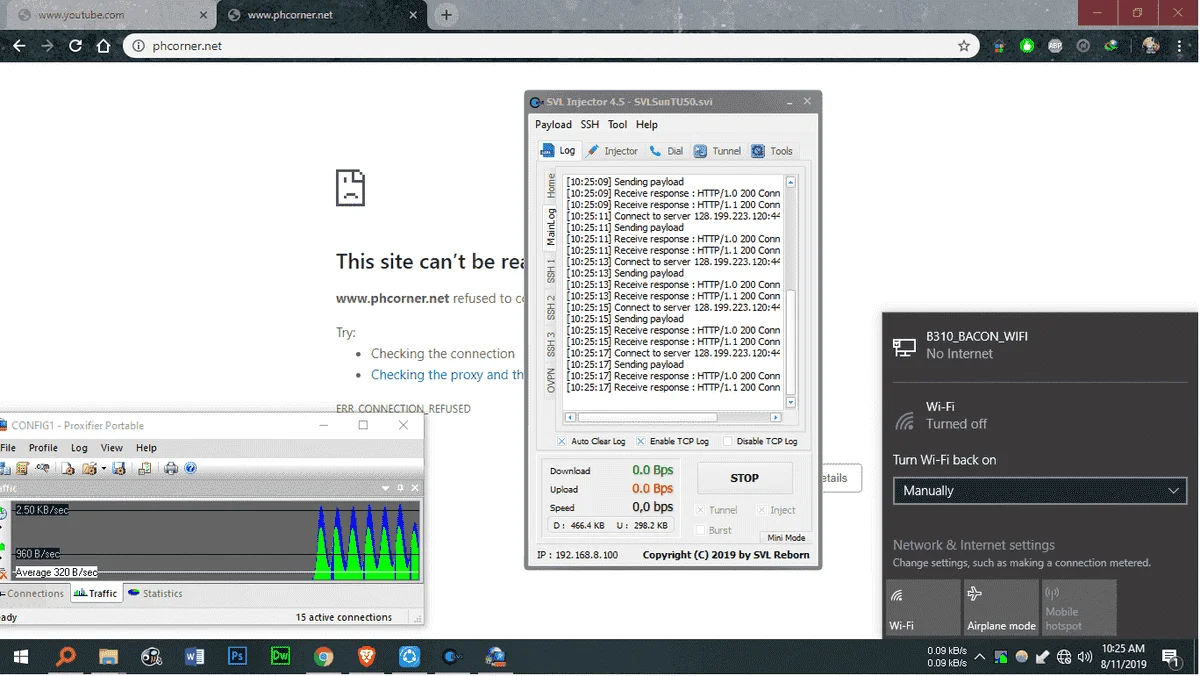Open the Windows Start menu

click(21, 657)
